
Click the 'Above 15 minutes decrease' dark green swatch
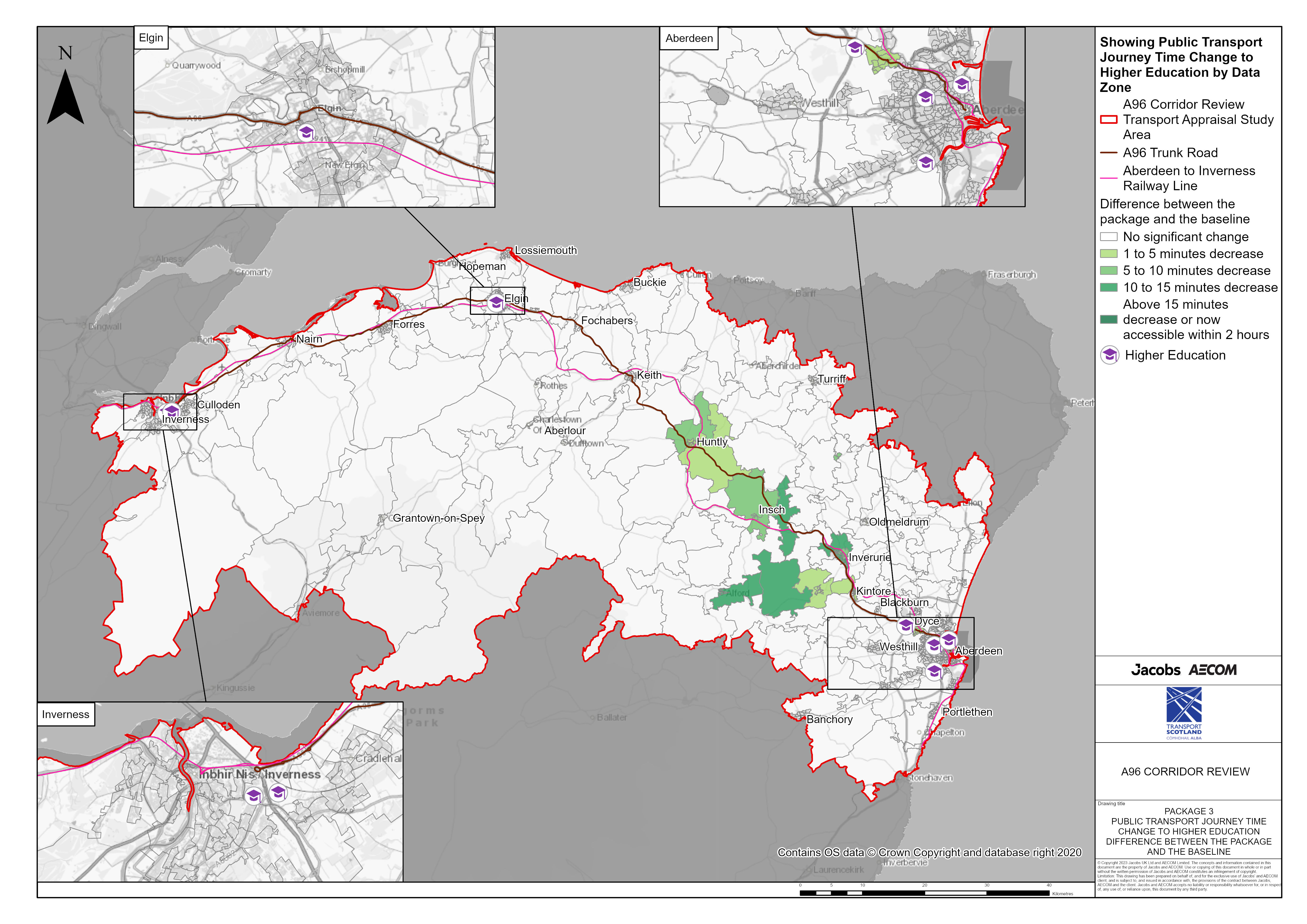pyautogui.click(x=1108, y=320)
